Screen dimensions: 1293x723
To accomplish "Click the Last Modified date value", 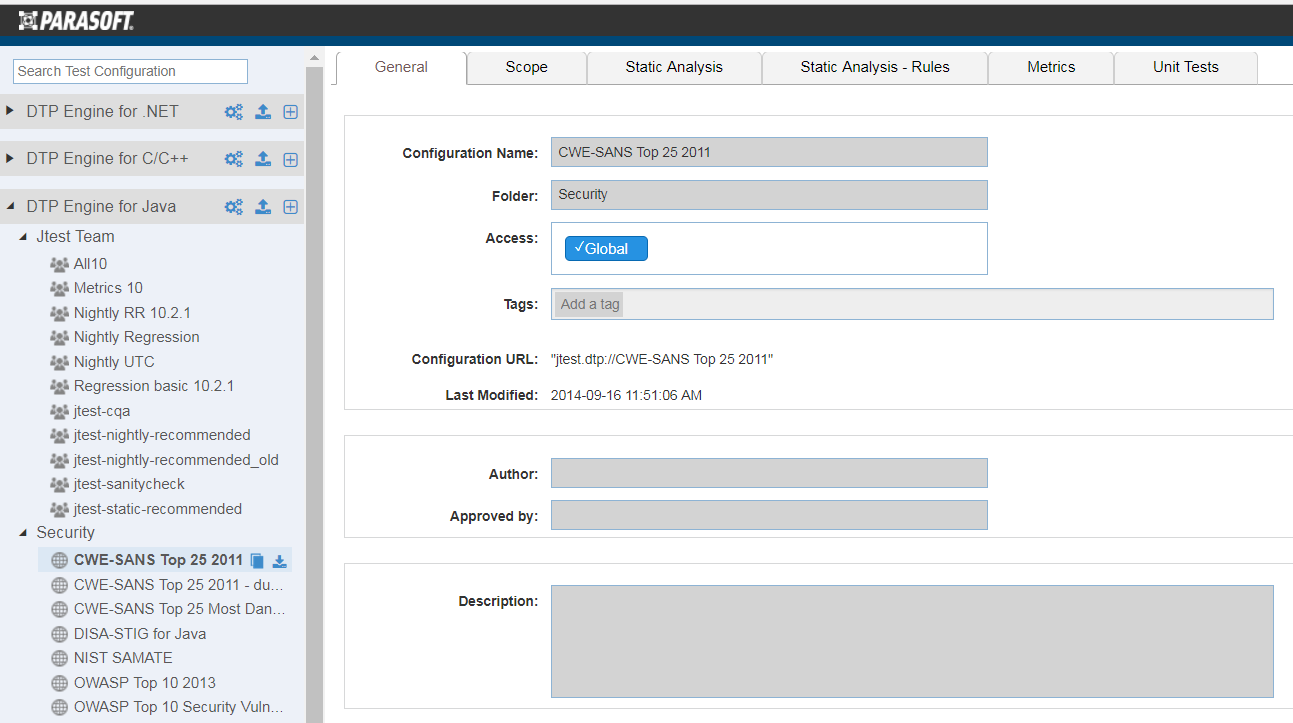I will (x=626, y=395).
